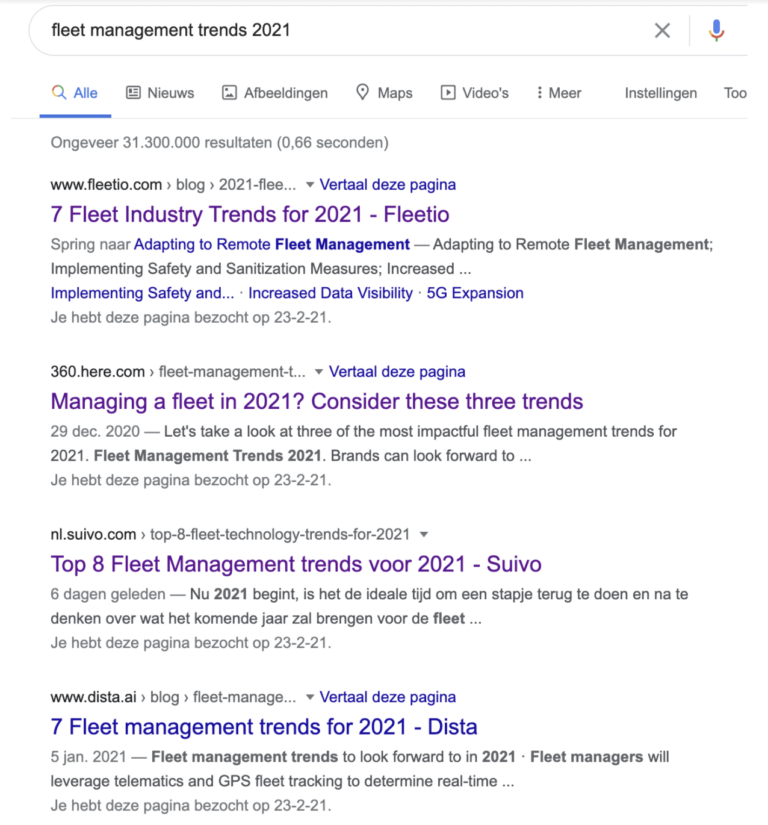This screenshot has width=768, height=825.
Task: Click the Increased Data Visibility sitelink
Action: (330, 293)
